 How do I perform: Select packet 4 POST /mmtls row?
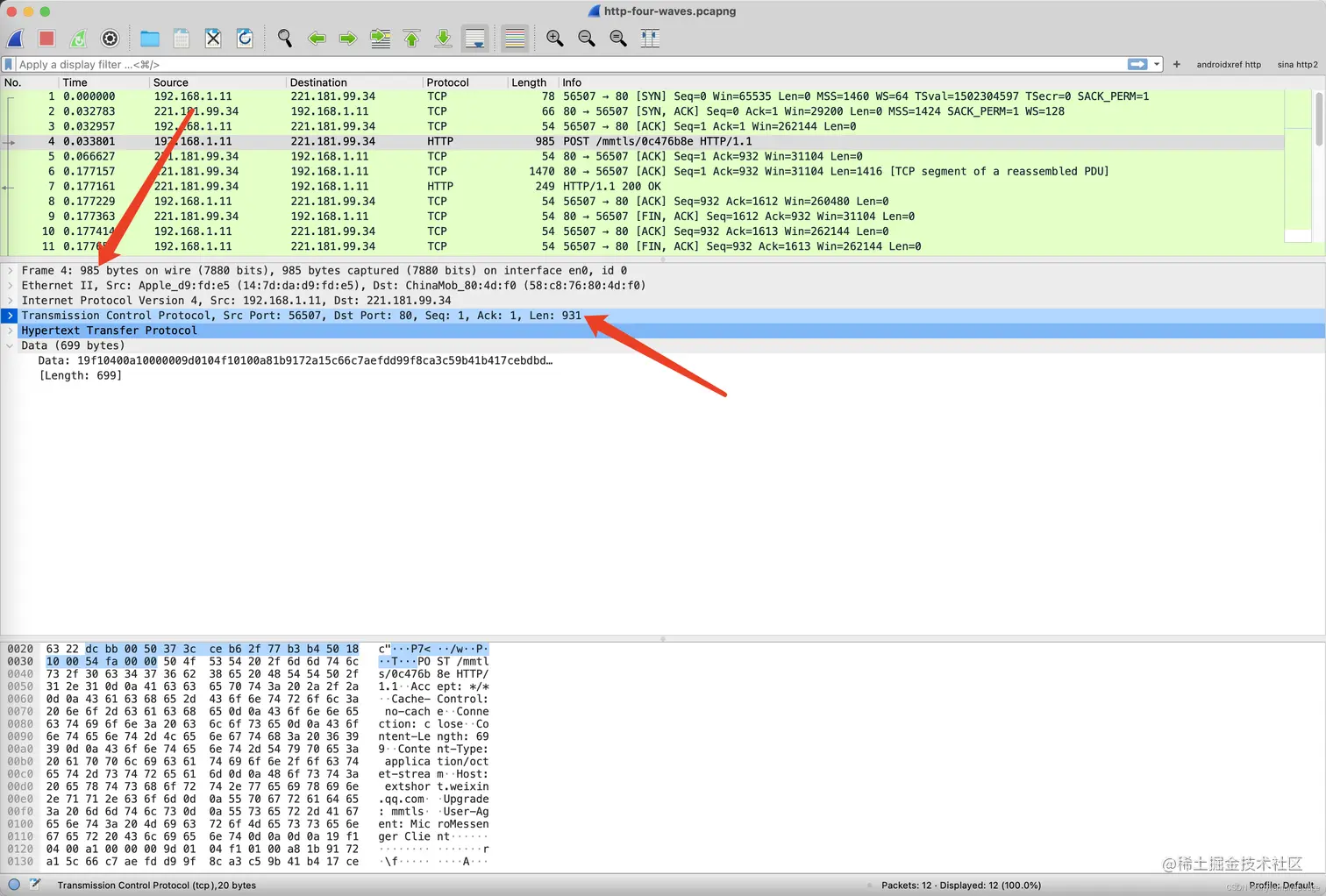(x=643, y=141)
